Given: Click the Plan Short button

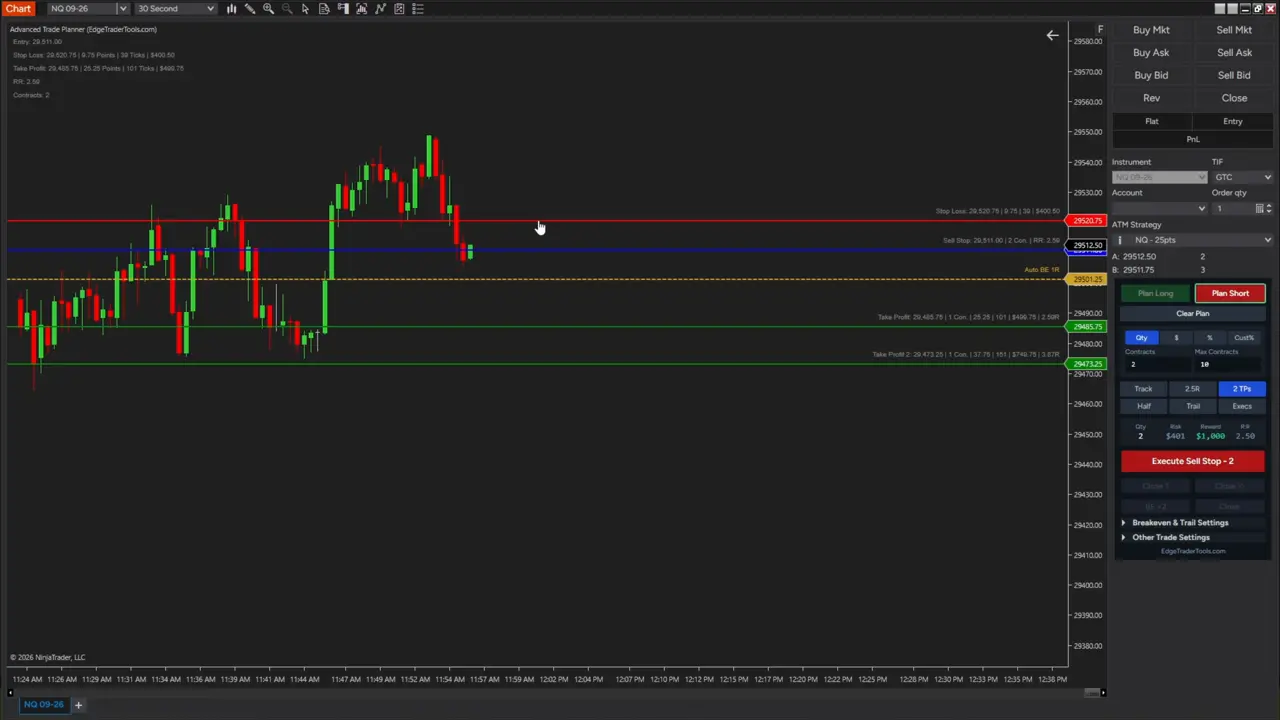Looking at the screenshot, I should [x=1230, y=294].
